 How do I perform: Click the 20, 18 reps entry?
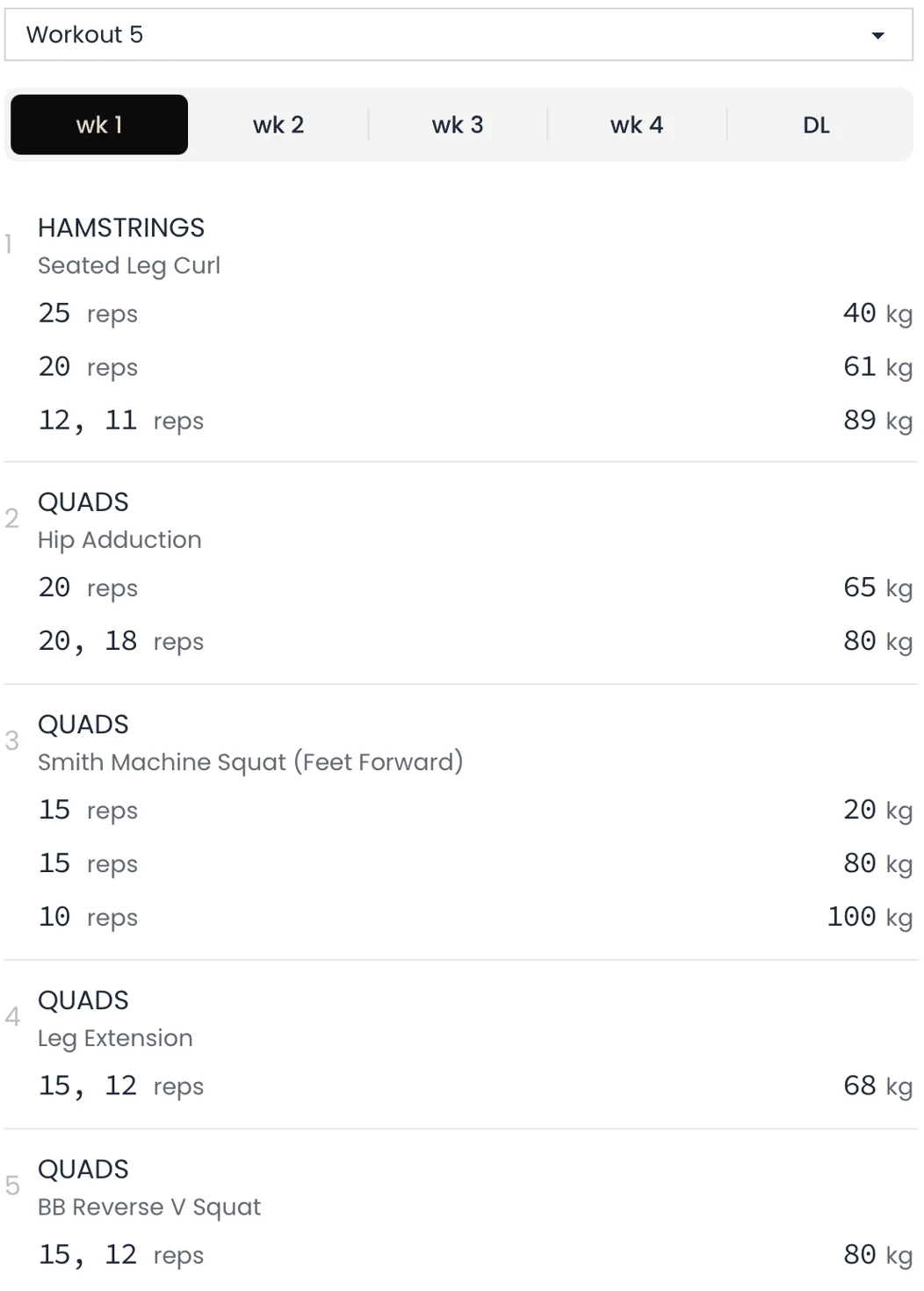click(x=120, y=641)
